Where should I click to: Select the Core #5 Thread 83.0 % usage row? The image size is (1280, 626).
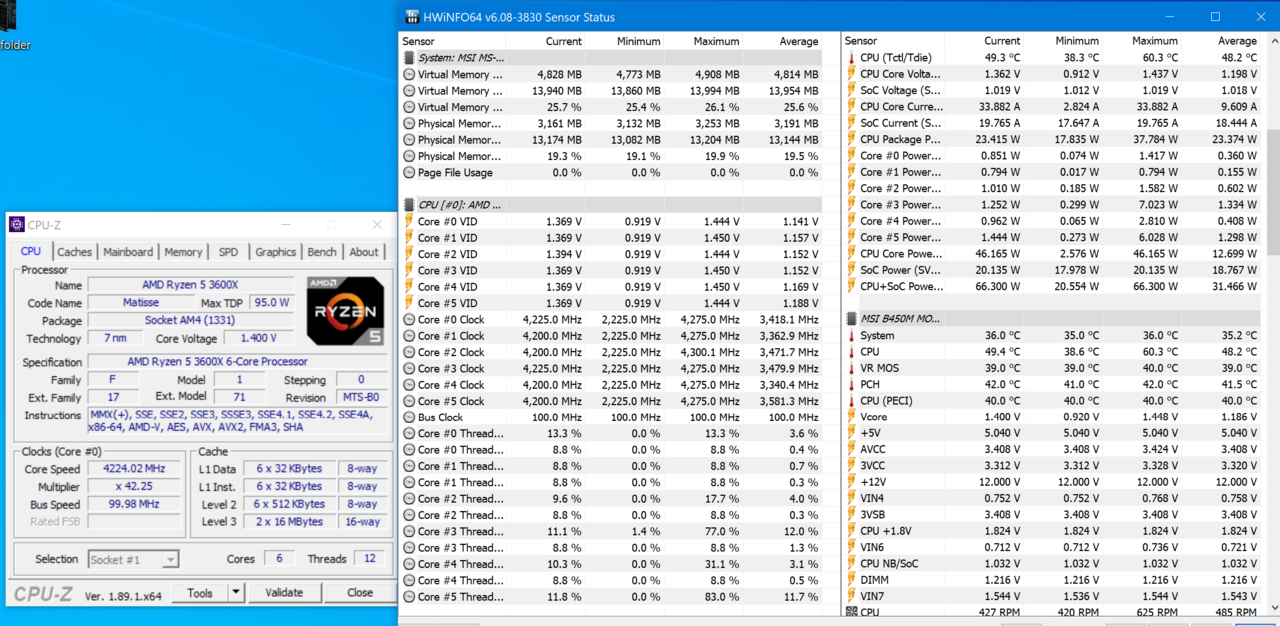(x=611, y=597)
